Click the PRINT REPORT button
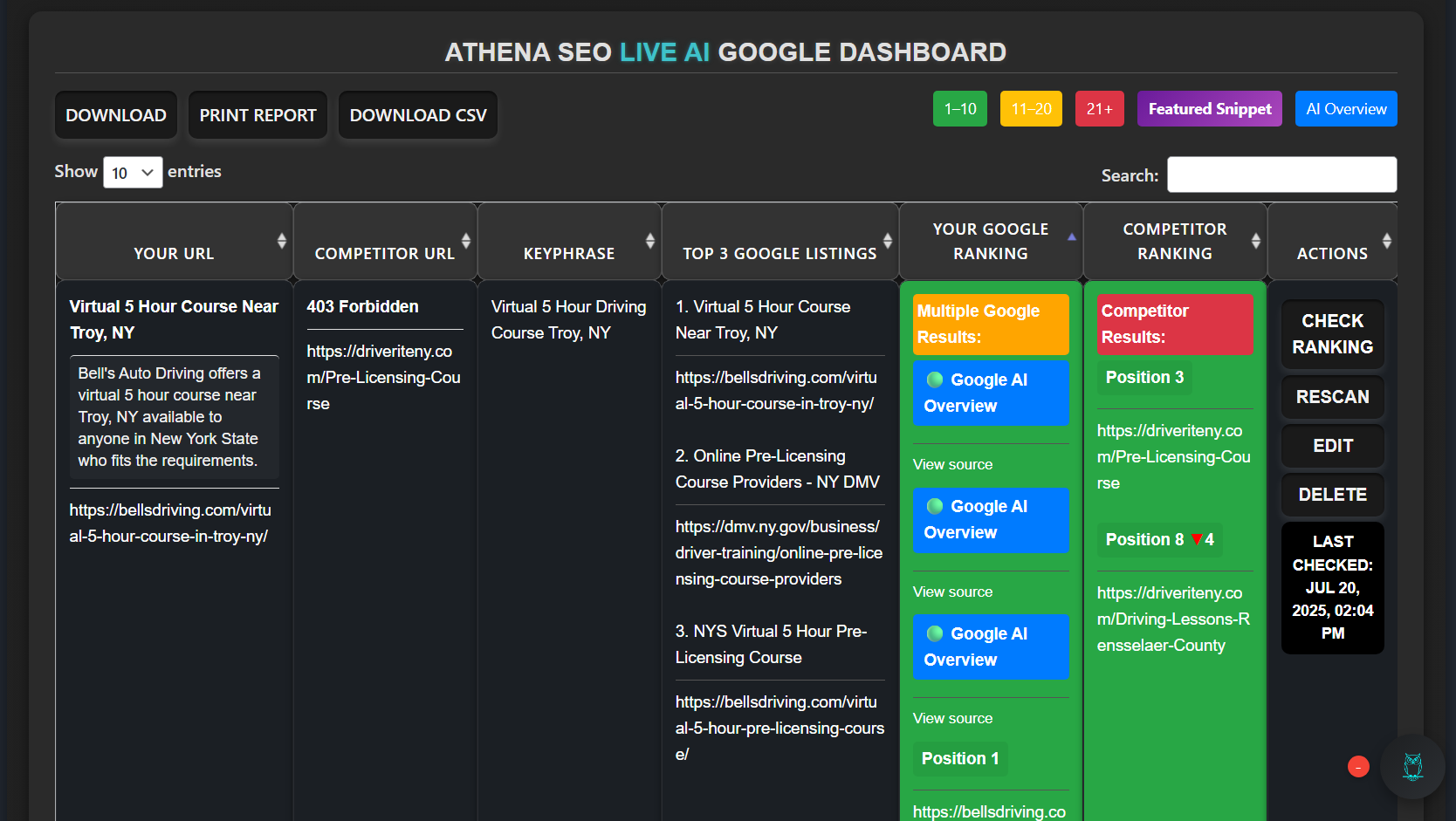The width and height of the screenshot is (1456, 821). coord(258,115)
